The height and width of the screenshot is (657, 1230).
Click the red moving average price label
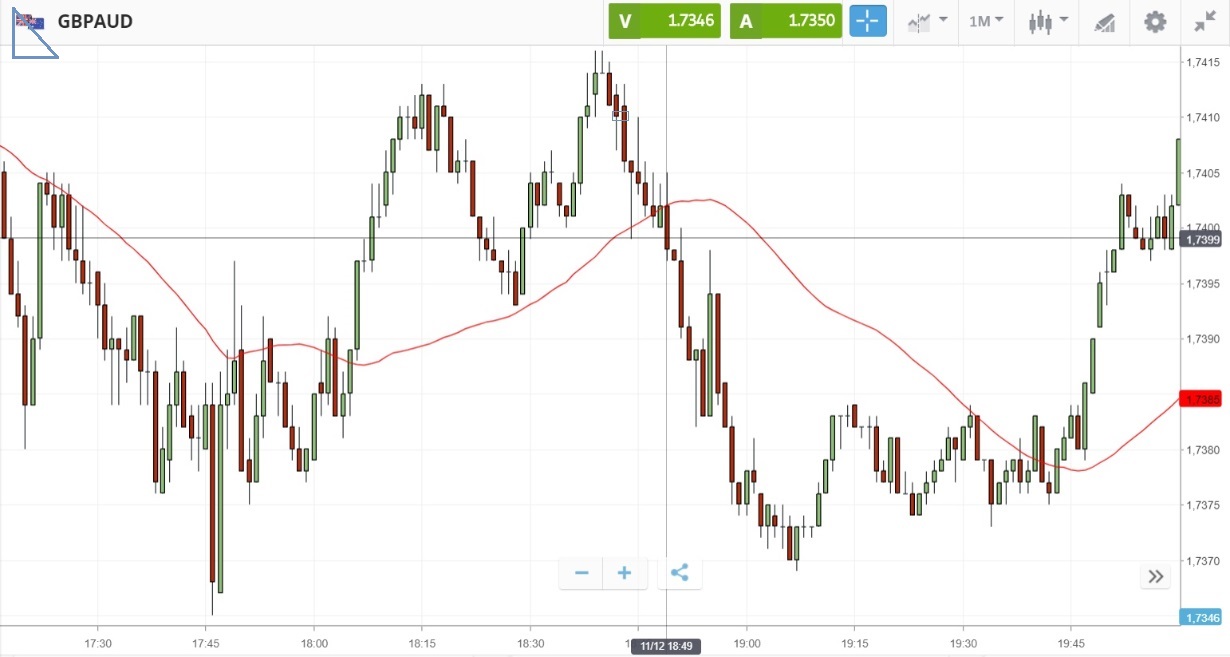click(x=1201, y=399)
